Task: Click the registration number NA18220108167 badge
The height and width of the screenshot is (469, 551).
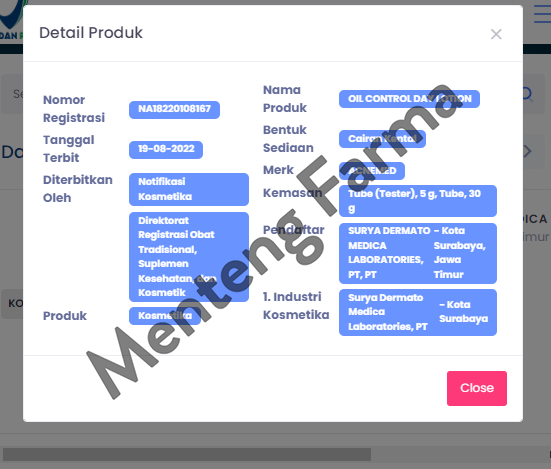Action: click(x=174, y=110)
